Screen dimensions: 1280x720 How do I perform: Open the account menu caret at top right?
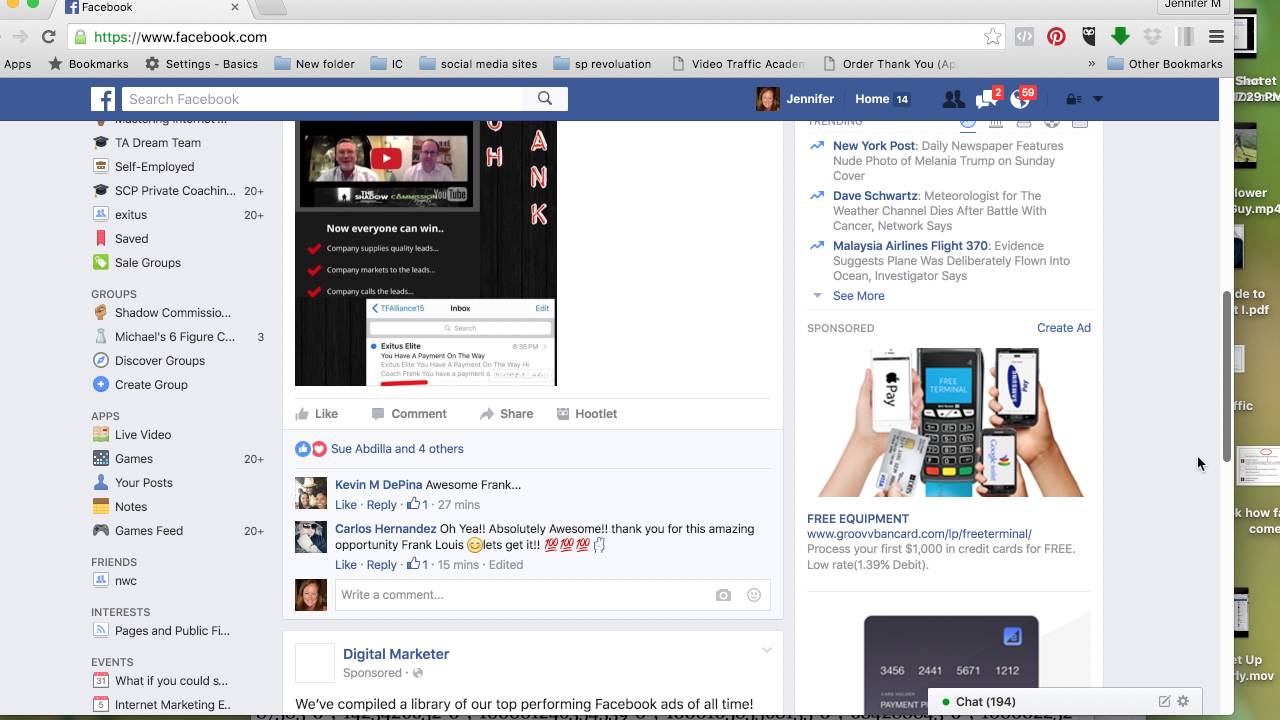click(1098, 98)
